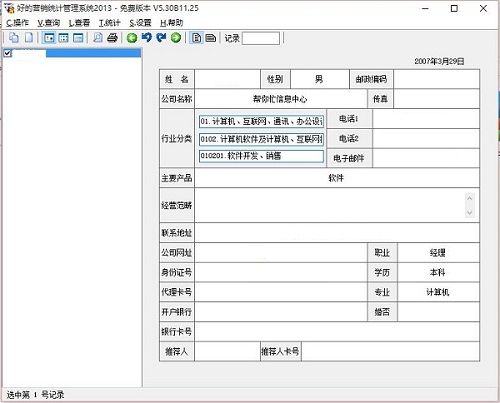Click the blue undo arrow icon
The image size is (500, 403).
147,38
